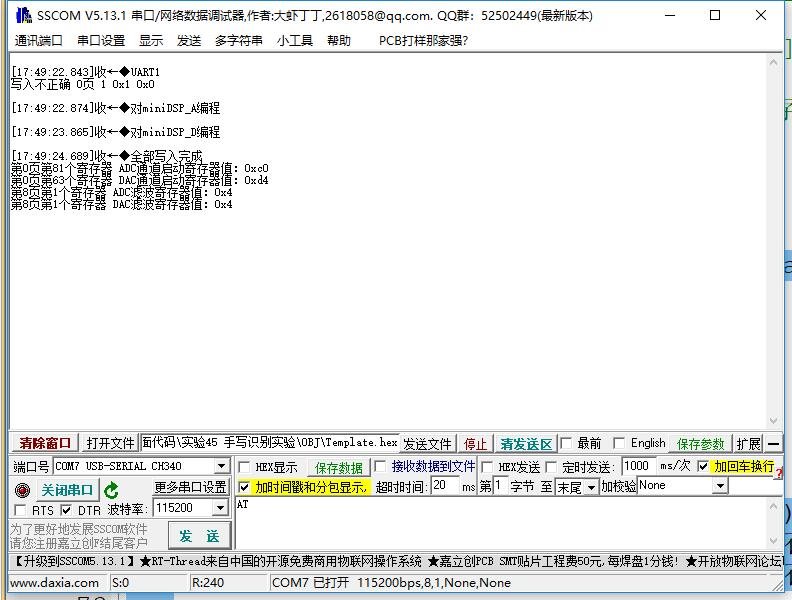Enable the 定时发送 checkbox
Screen dimensions: 792x600
point(552,467)
